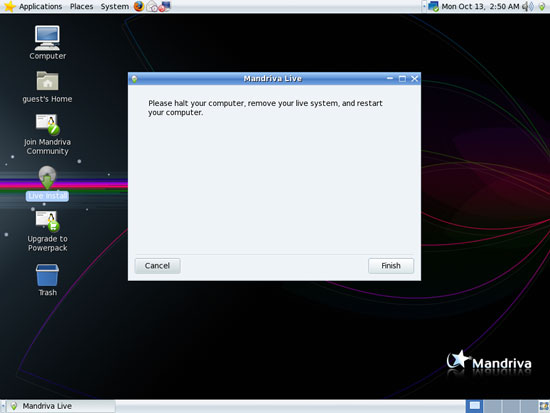Click Cancel in Mandriva Live dialog
Image resolution: width=550 pixels, height=413 pixels.
click(157, 266)
